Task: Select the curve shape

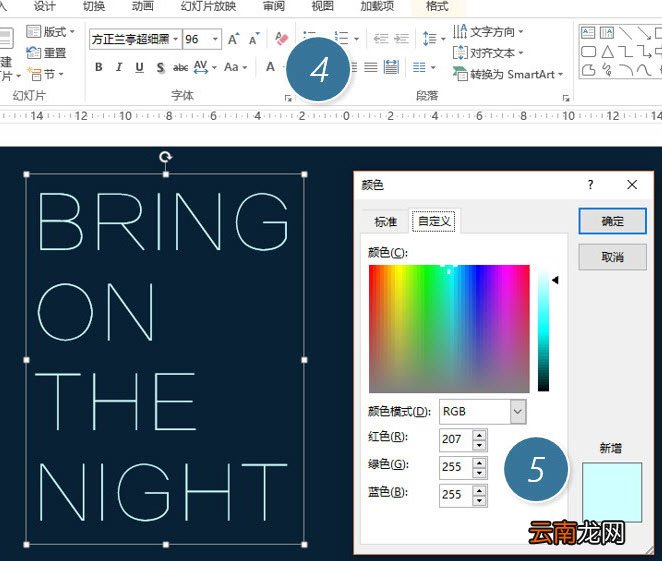Action: point(644,70)
